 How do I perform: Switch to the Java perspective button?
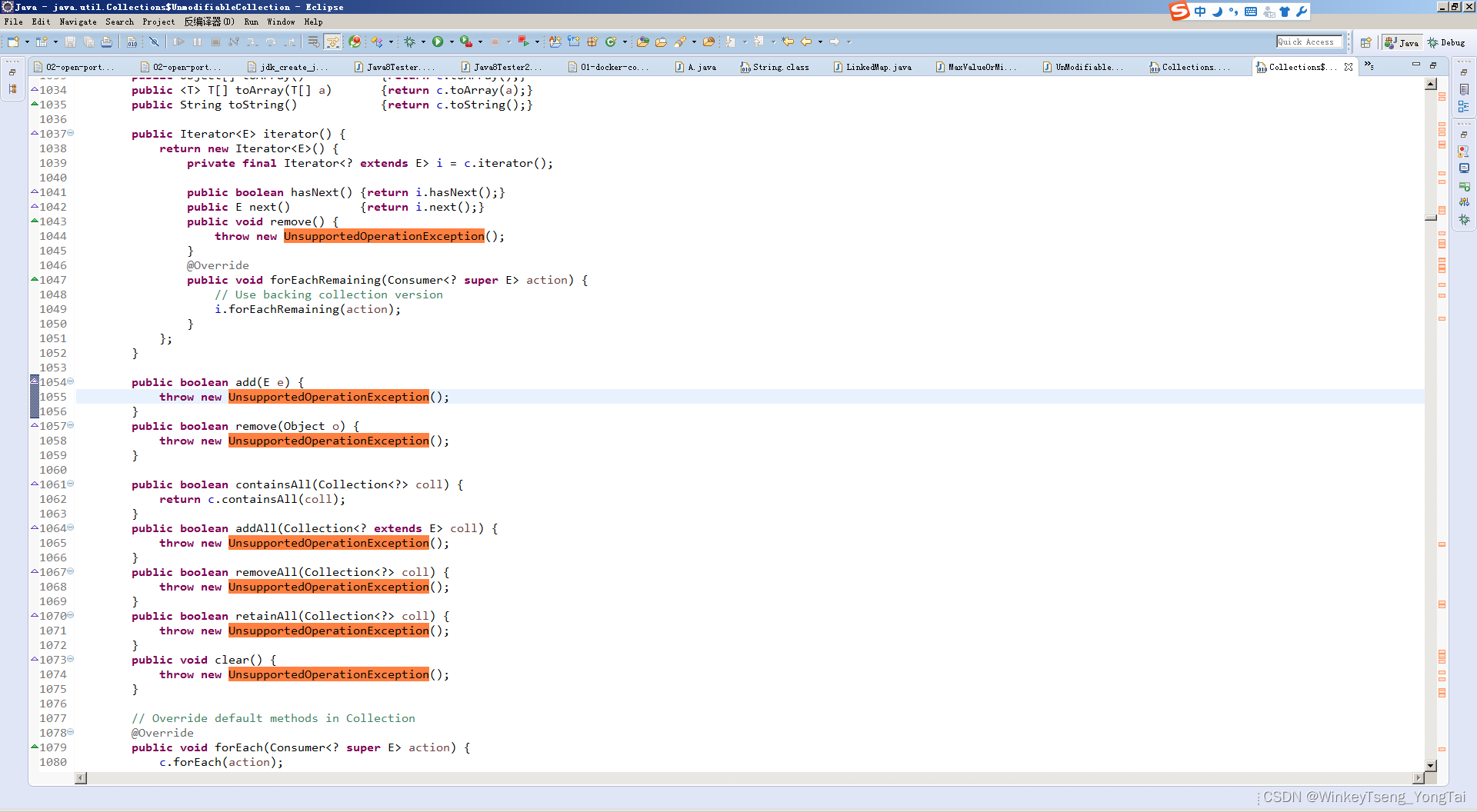click(1401, 42)
